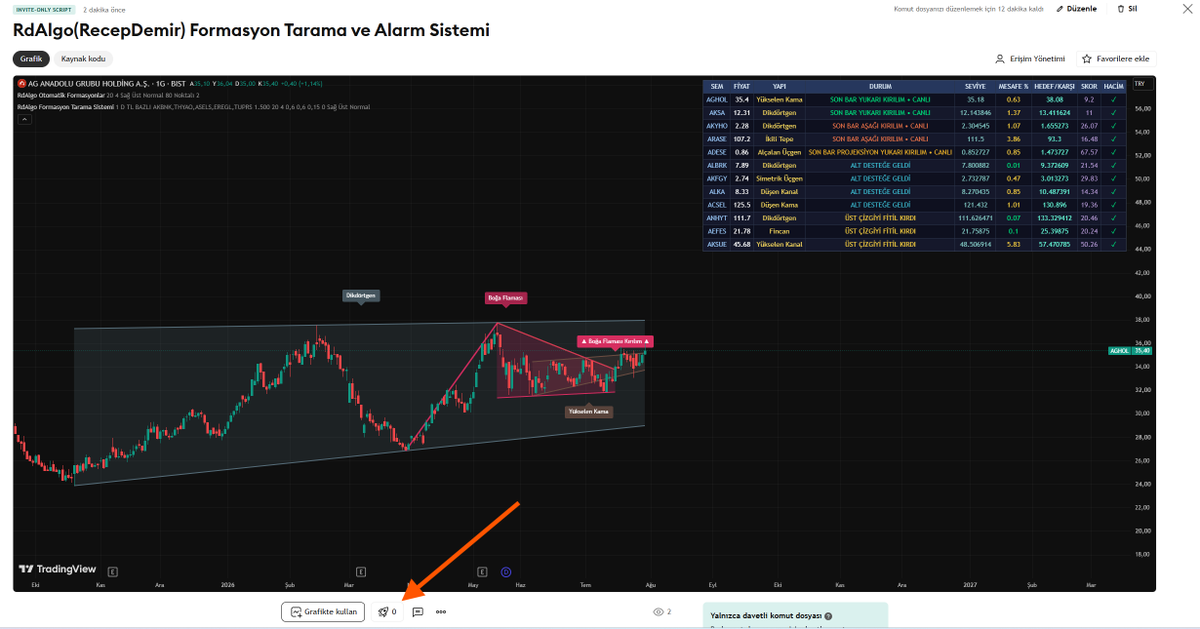Click the star Favorilere ekle icon
This screenshot has height=629, width=1200.
tap(1087, 59)
